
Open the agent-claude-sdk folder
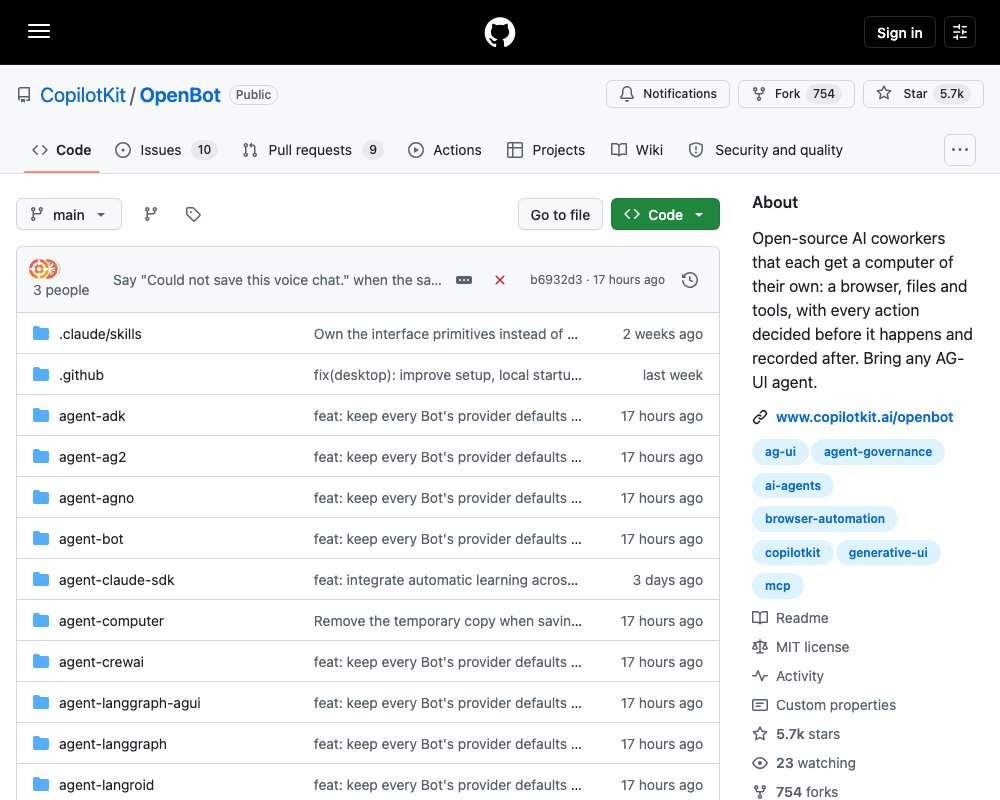[x=117, y=580]
